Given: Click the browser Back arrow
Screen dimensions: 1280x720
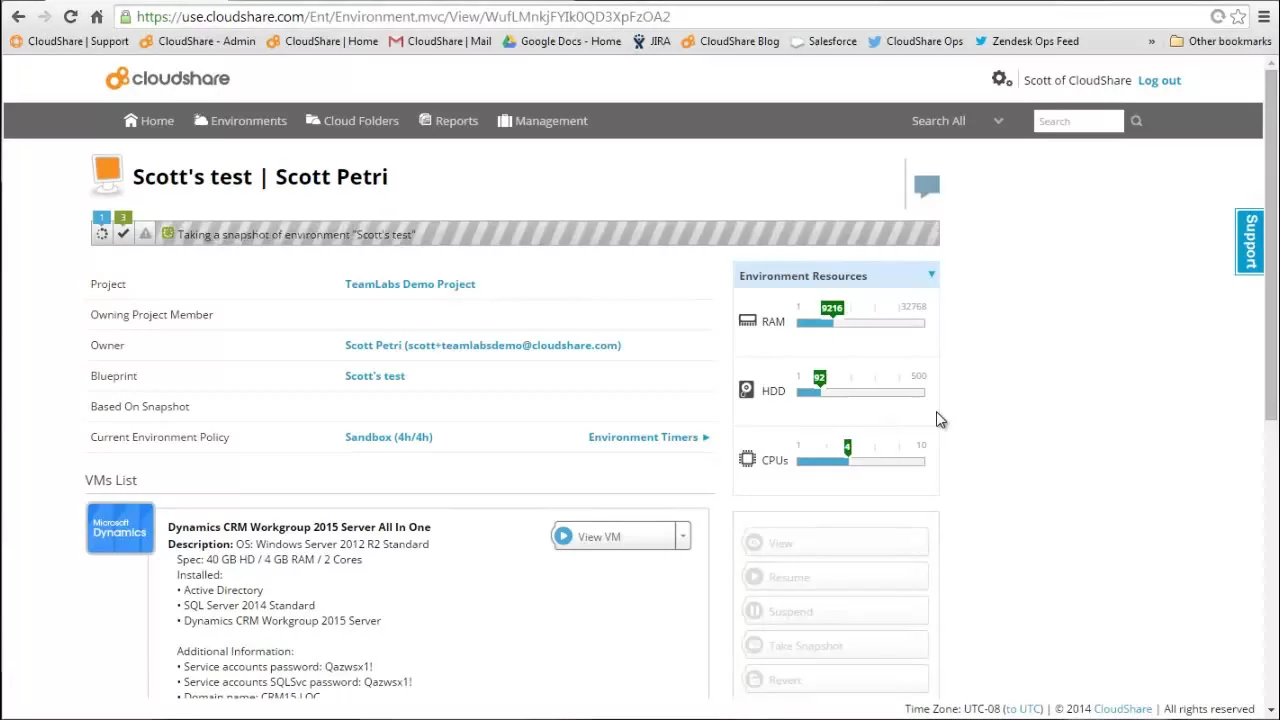Looking at the screenshot, I should point(18,16).
